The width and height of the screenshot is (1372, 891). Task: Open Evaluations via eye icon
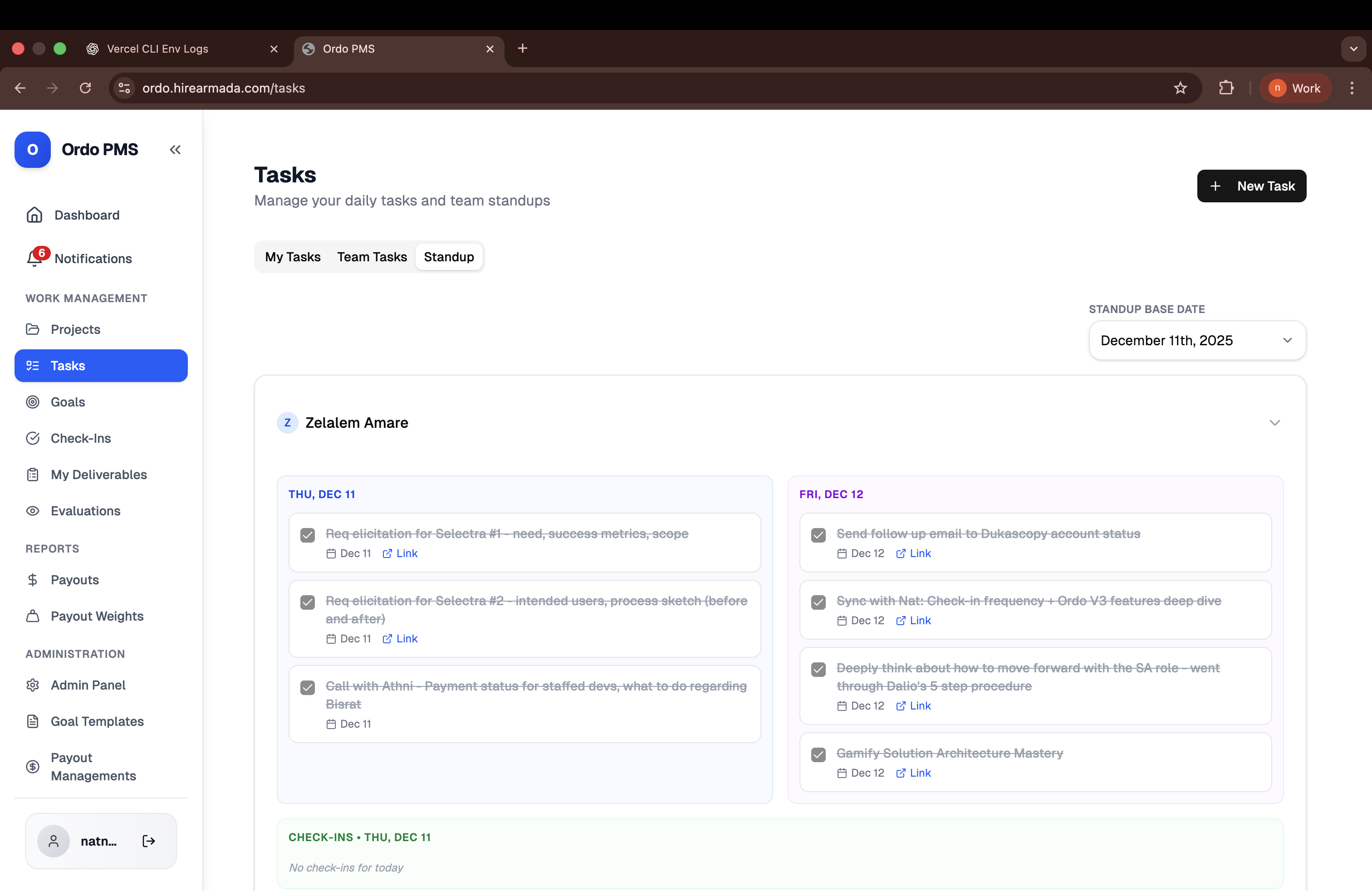pyautogui.click(x=33, y=511)
